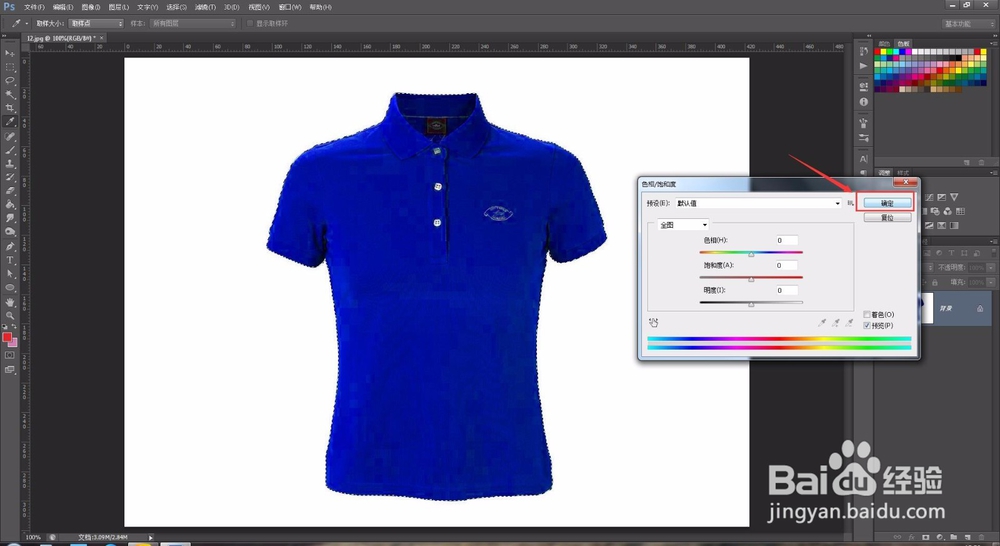Click the red foreground color swatch

7,337
